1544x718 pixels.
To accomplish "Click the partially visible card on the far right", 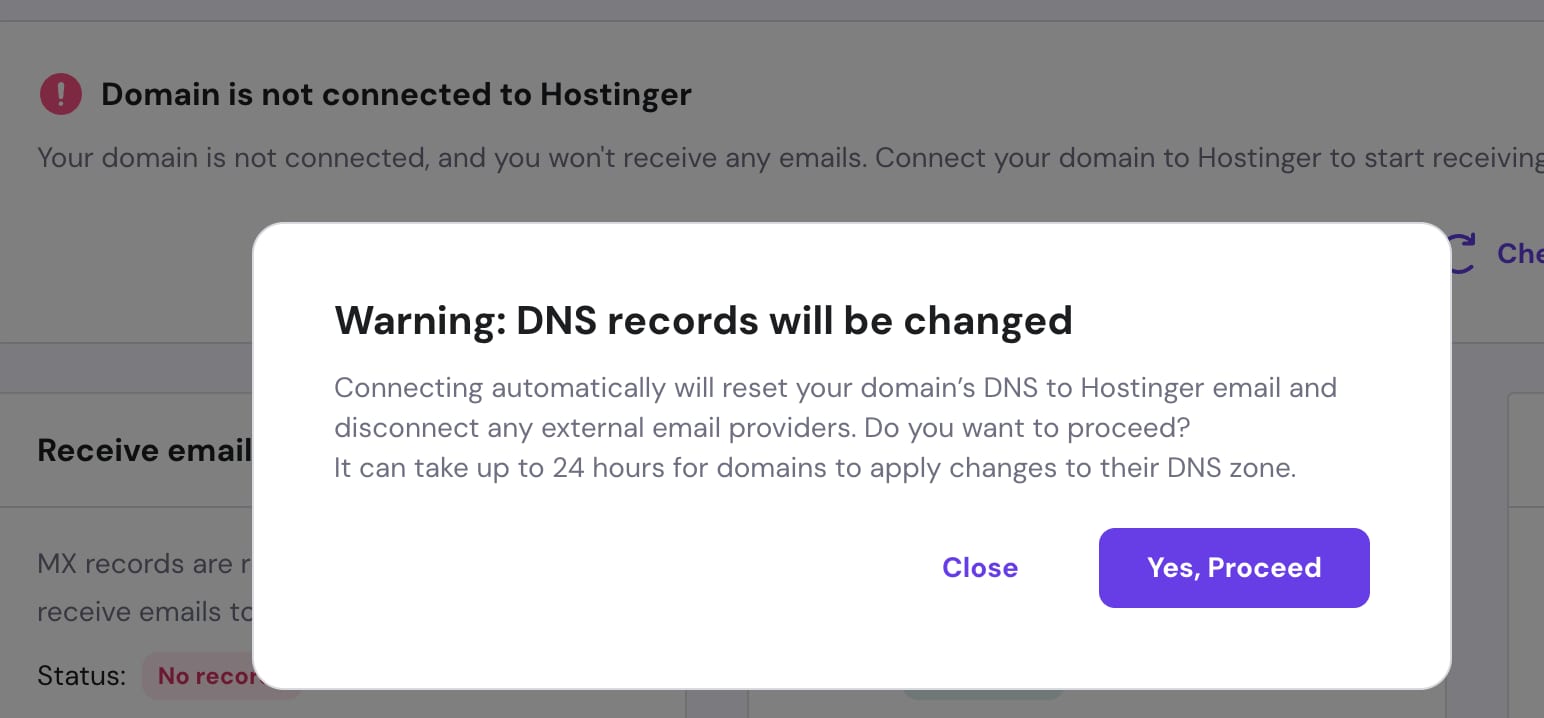I will [x=1526, y=555].
